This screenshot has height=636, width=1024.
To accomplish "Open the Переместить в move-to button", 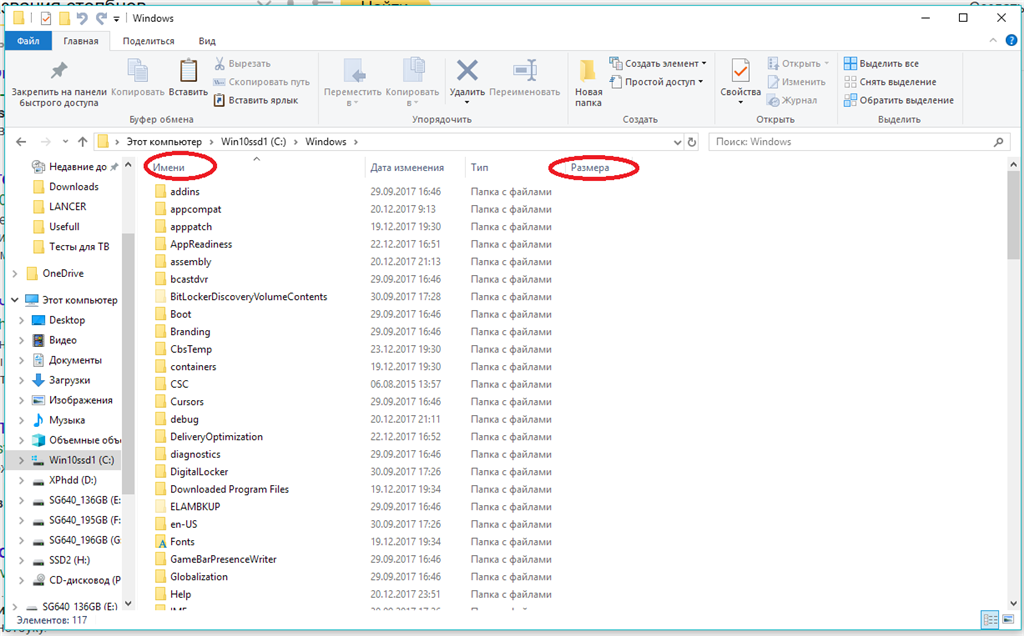I will [353, 82].
